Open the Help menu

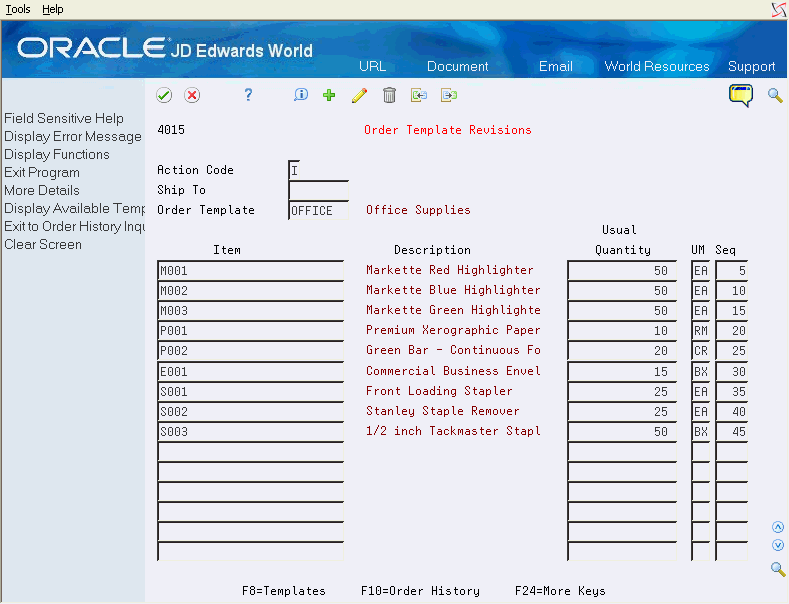point(53,9)
